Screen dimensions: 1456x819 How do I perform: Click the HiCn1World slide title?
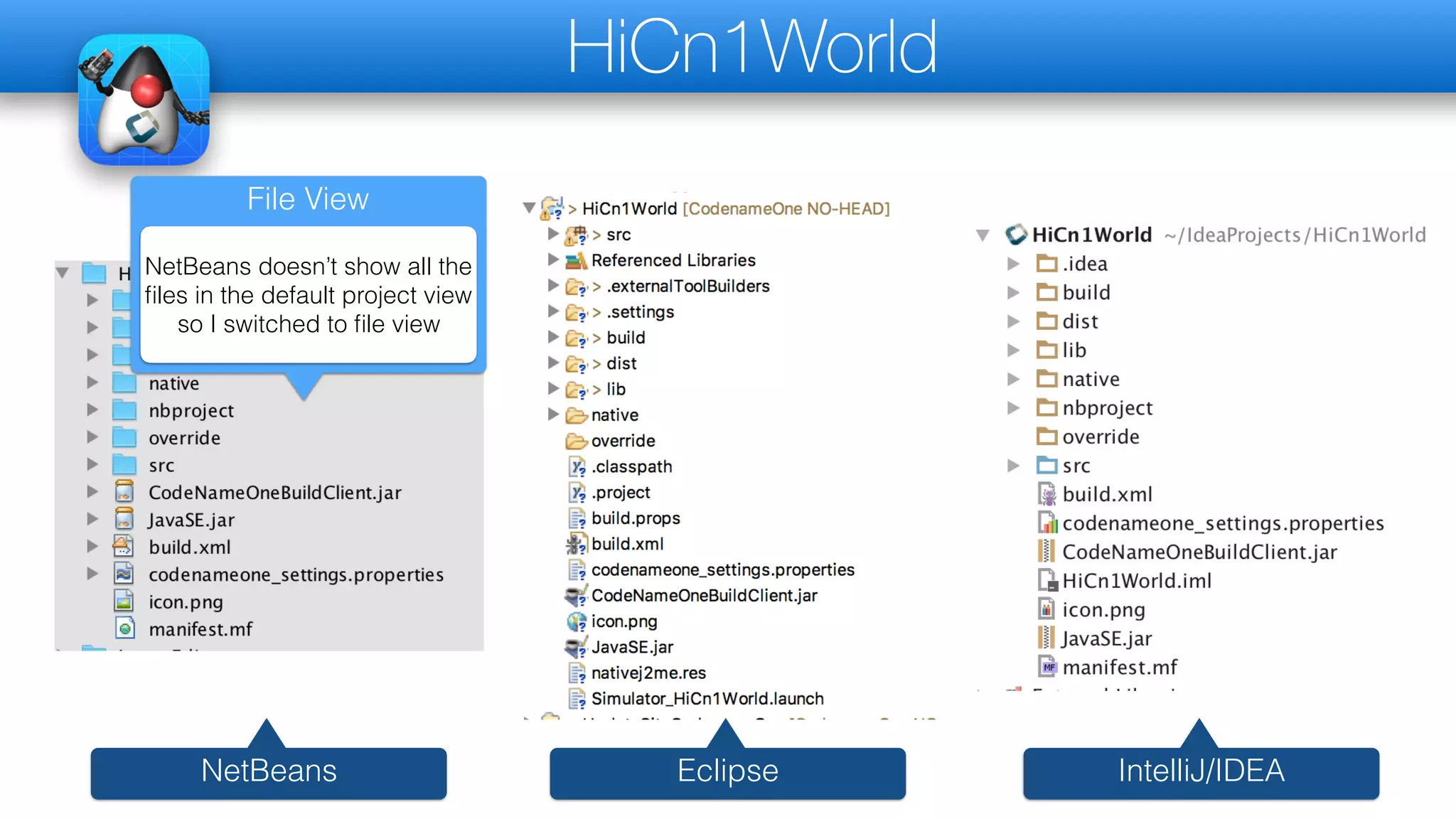751,47
